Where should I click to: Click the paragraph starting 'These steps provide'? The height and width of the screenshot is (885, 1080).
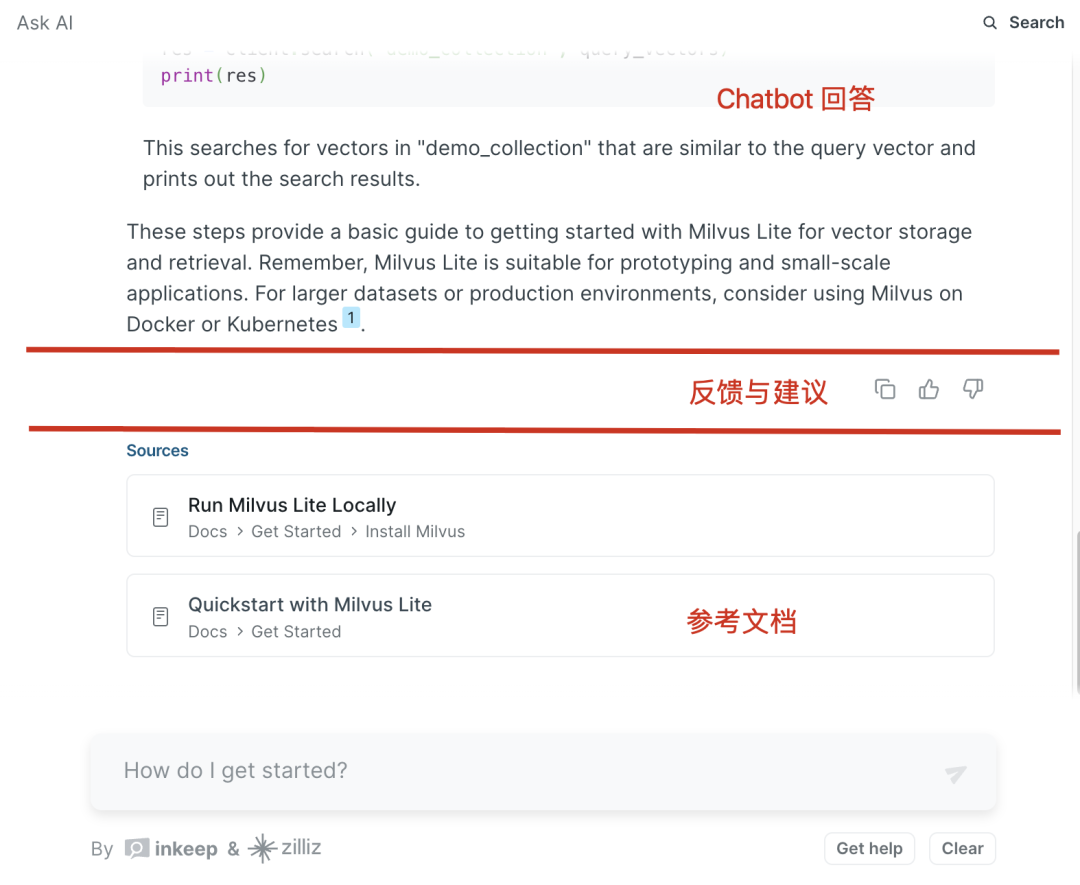(x=549, y=278)
